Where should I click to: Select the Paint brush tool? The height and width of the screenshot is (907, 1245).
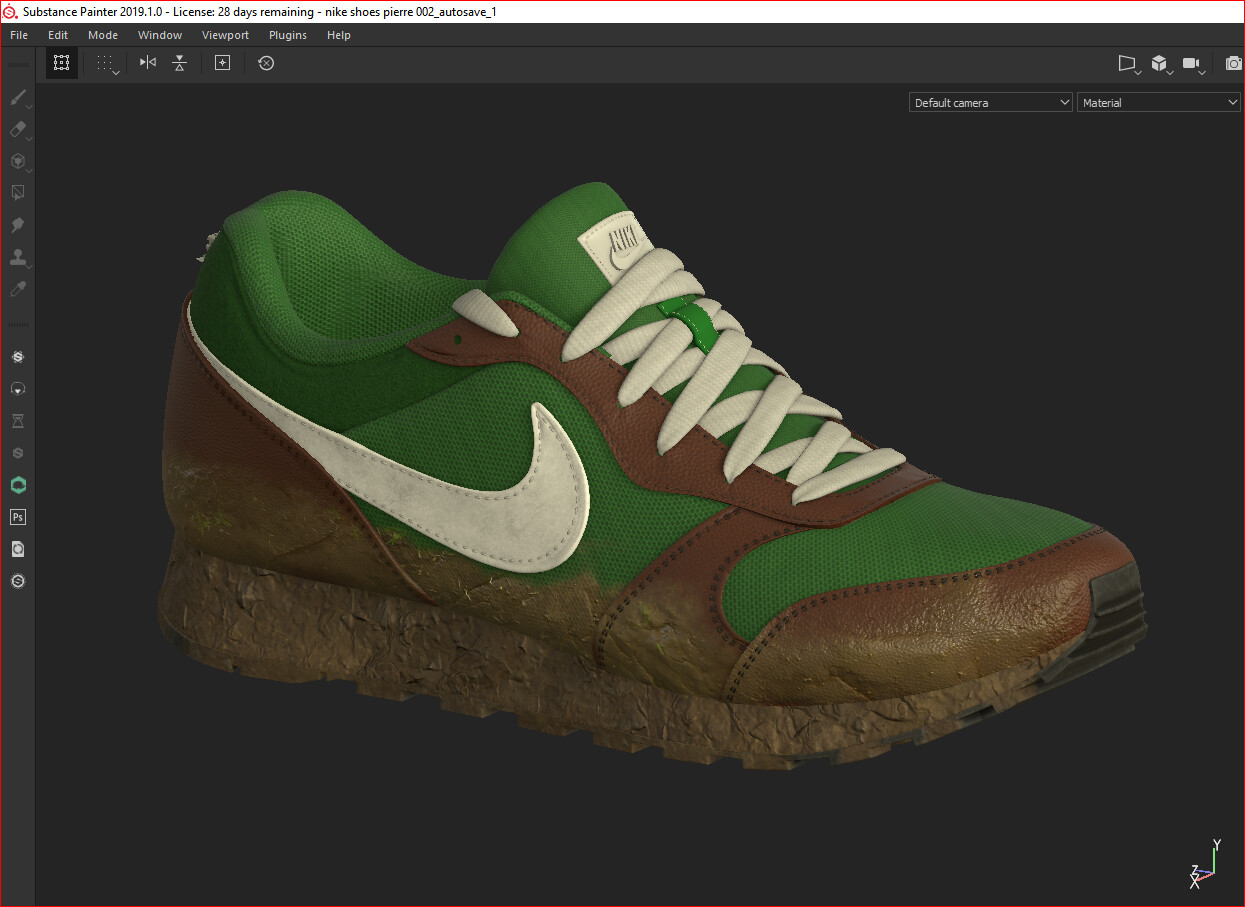(x=17, y=98)
